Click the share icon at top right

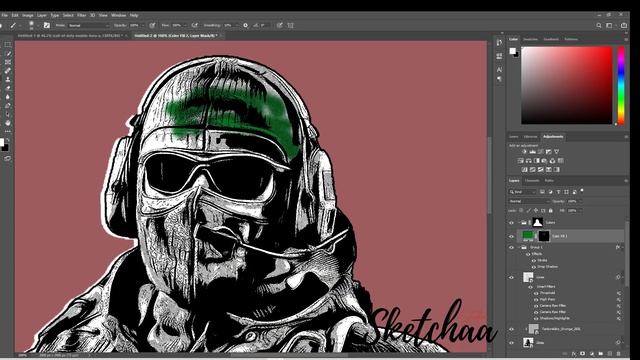[x=624, y=25]
